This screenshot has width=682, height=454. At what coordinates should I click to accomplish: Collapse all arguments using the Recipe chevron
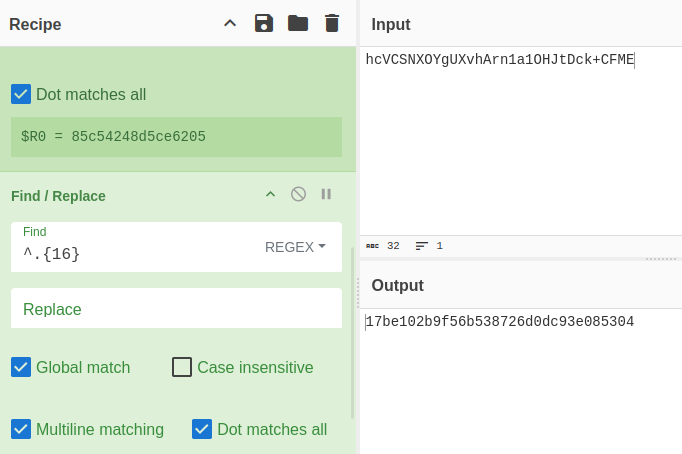[x=230, y=23]
